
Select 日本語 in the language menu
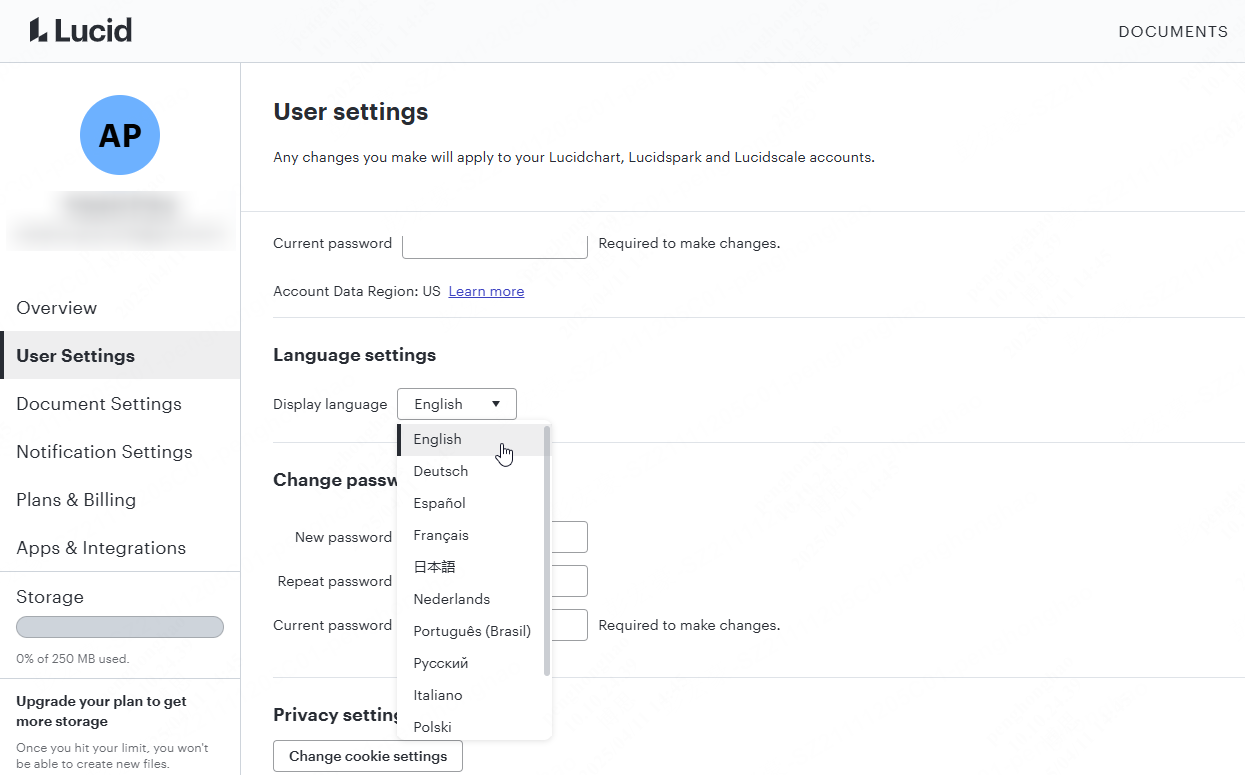(434, 567)
